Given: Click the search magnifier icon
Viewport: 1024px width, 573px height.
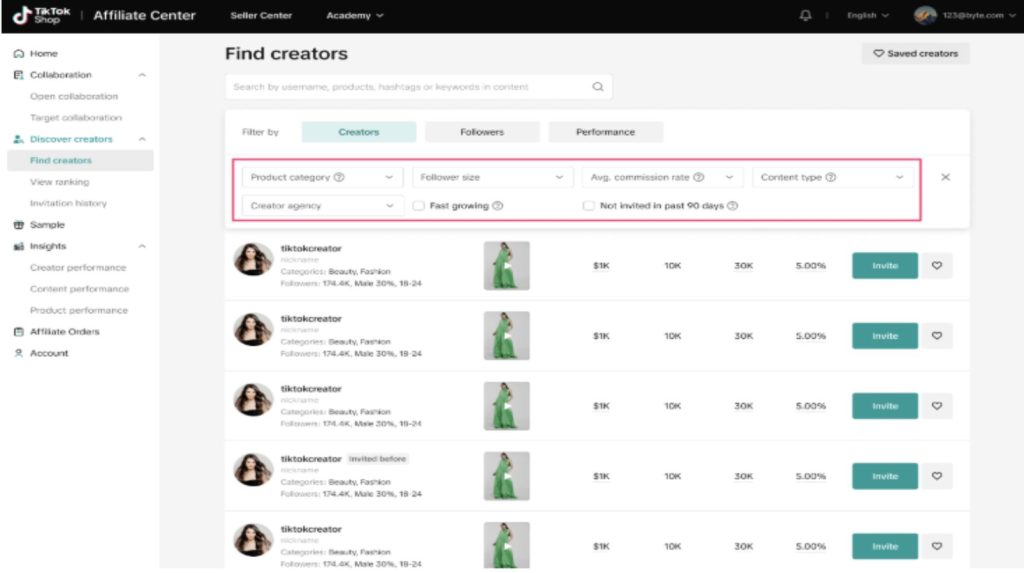Looking at the screenshot, I should [598, 87].
